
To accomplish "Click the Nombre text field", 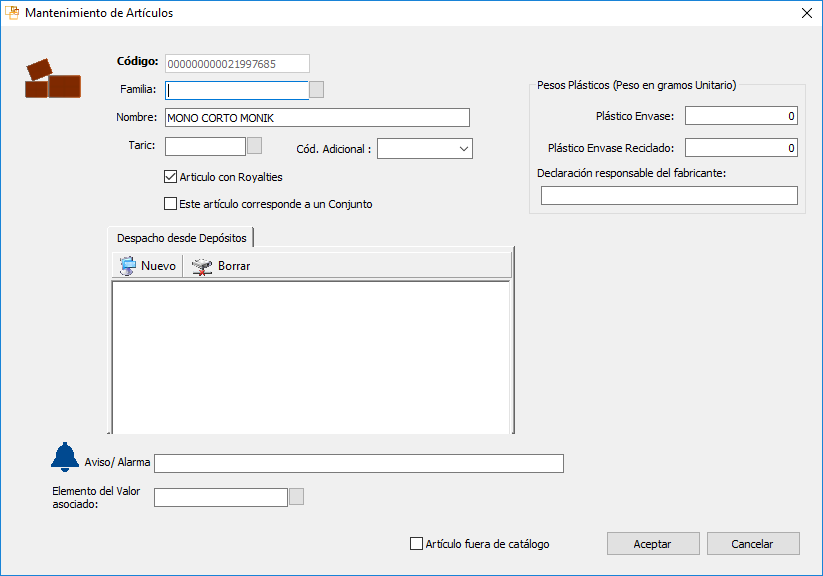I will point(316,118).
